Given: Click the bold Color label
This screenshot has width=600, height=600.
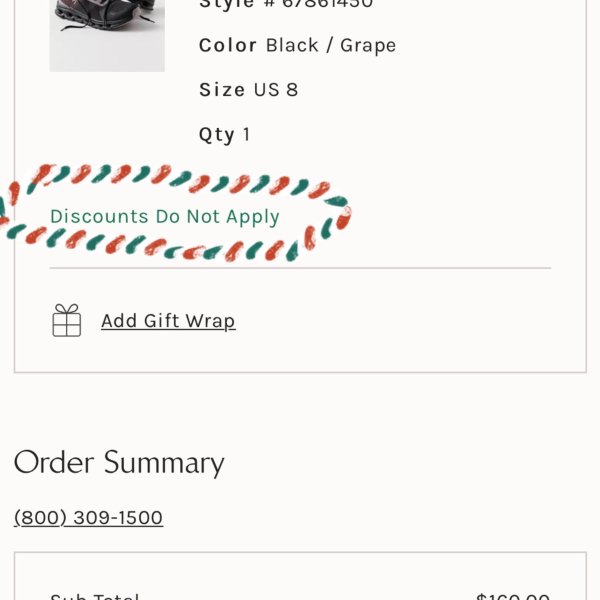Looking at the screenshot, I should (228, 45).
